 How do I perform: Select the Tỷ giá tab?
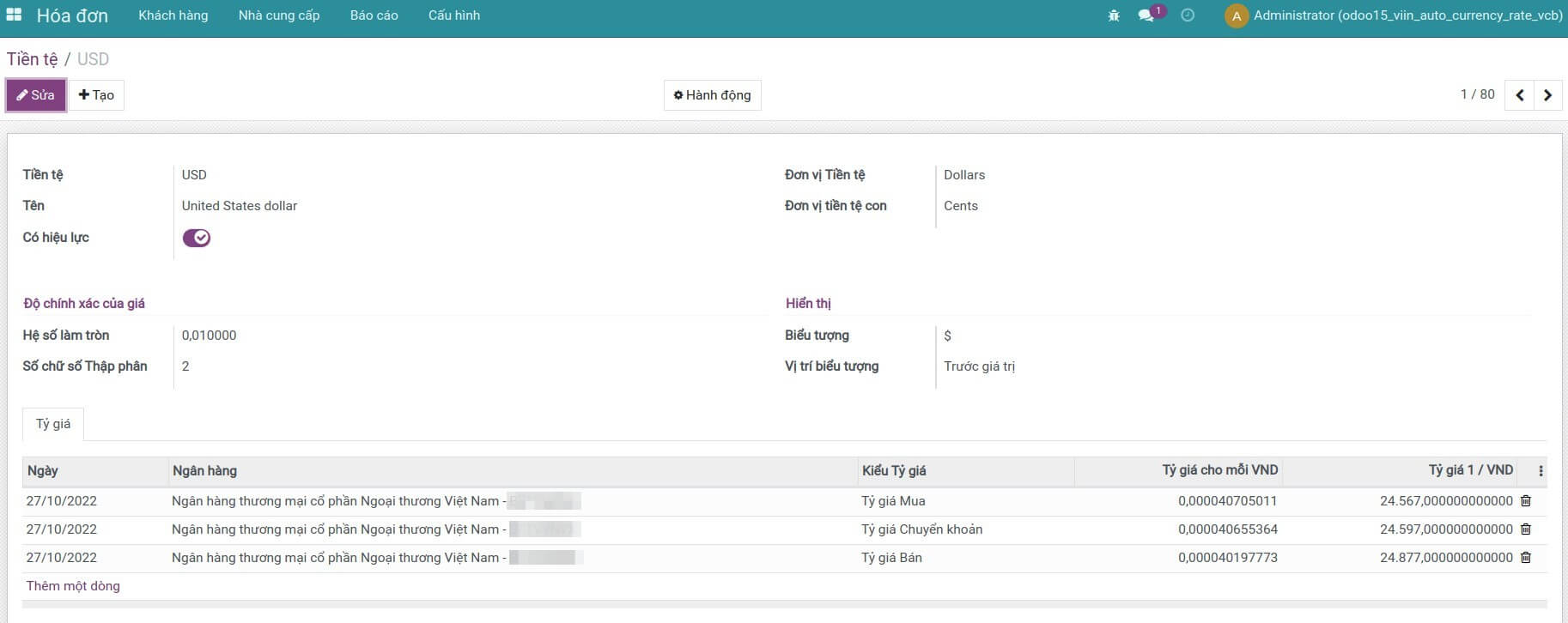tap(53, 424)
